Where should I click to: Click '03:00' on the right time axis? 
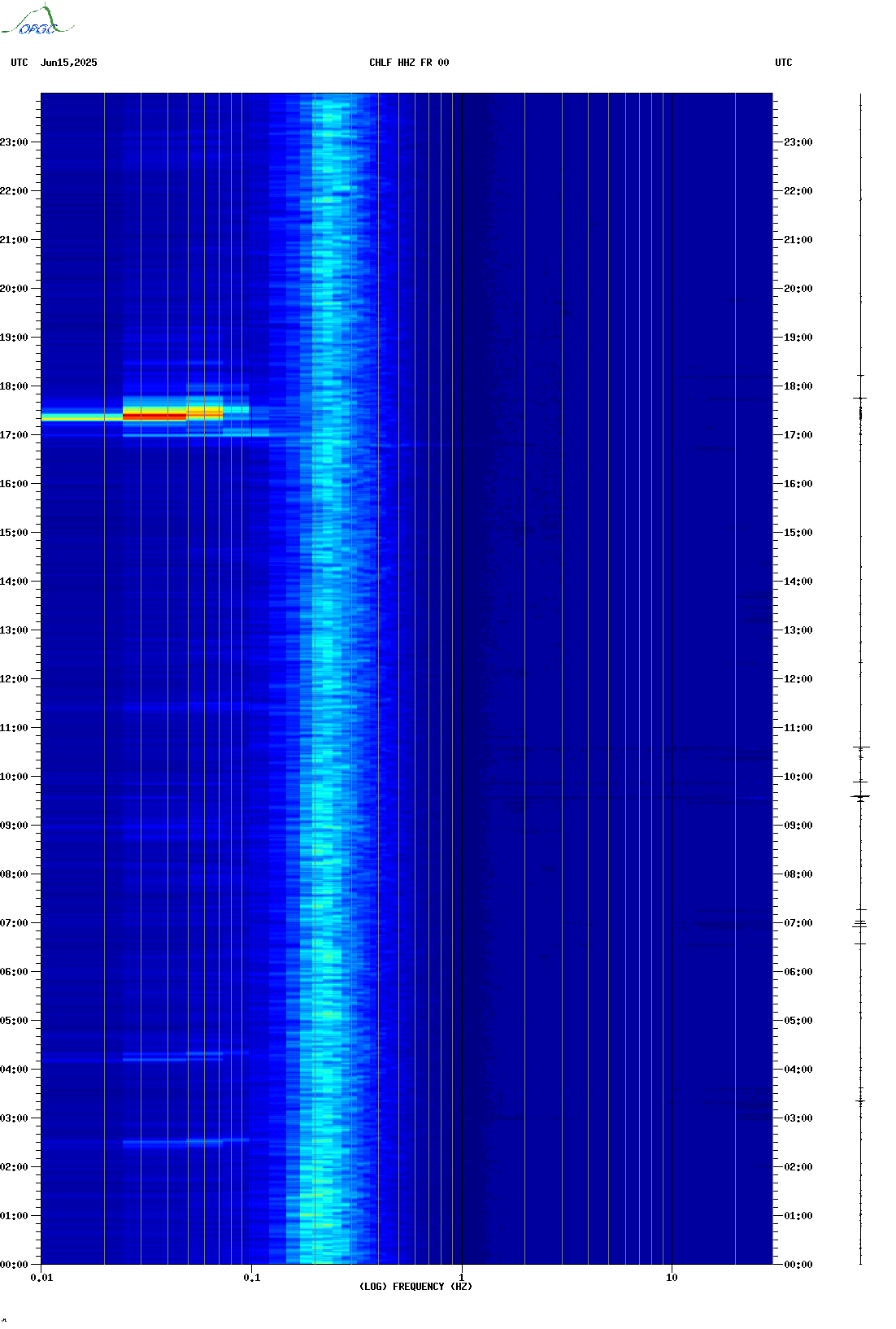(798, 1118)
